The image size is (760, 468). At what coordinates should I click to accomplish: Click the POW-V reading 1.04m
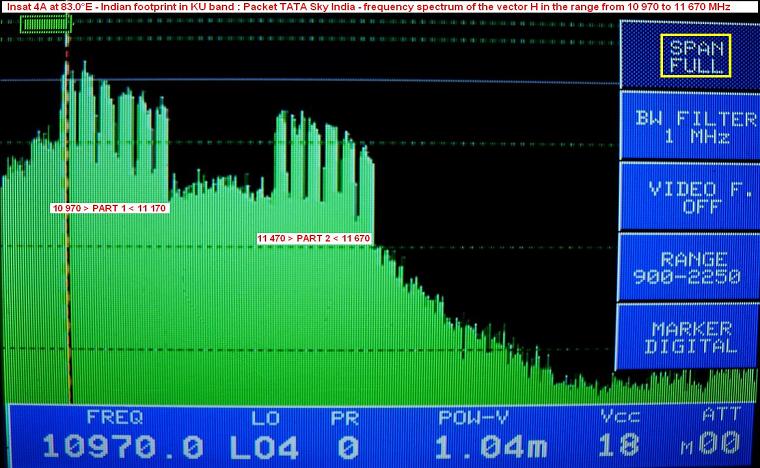(491, 447)
